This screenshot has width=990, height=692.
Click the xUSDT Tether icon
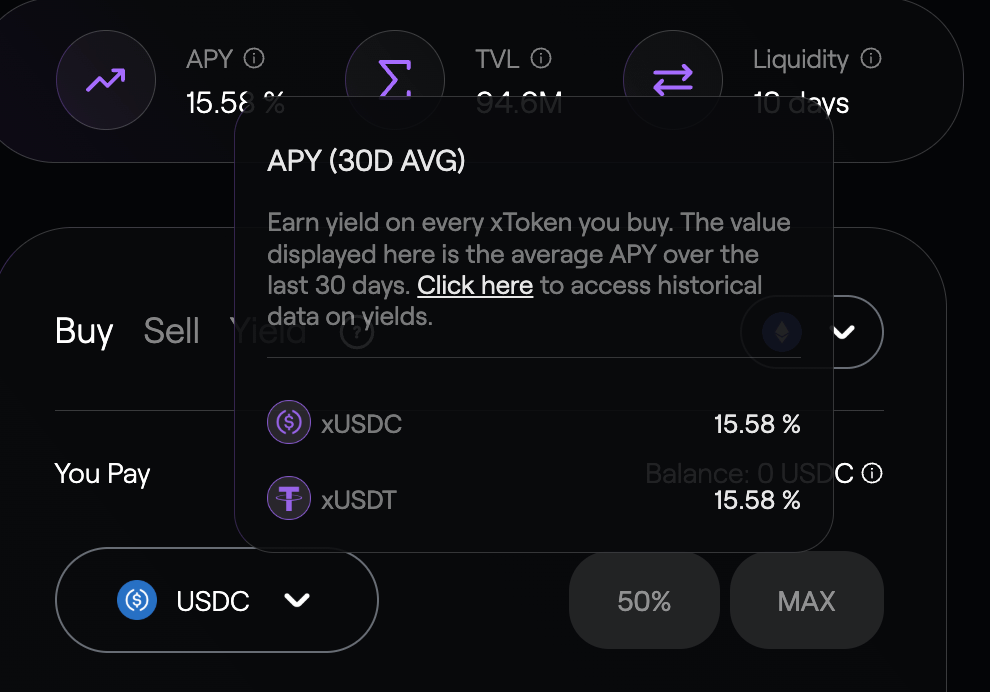point(289,498)
